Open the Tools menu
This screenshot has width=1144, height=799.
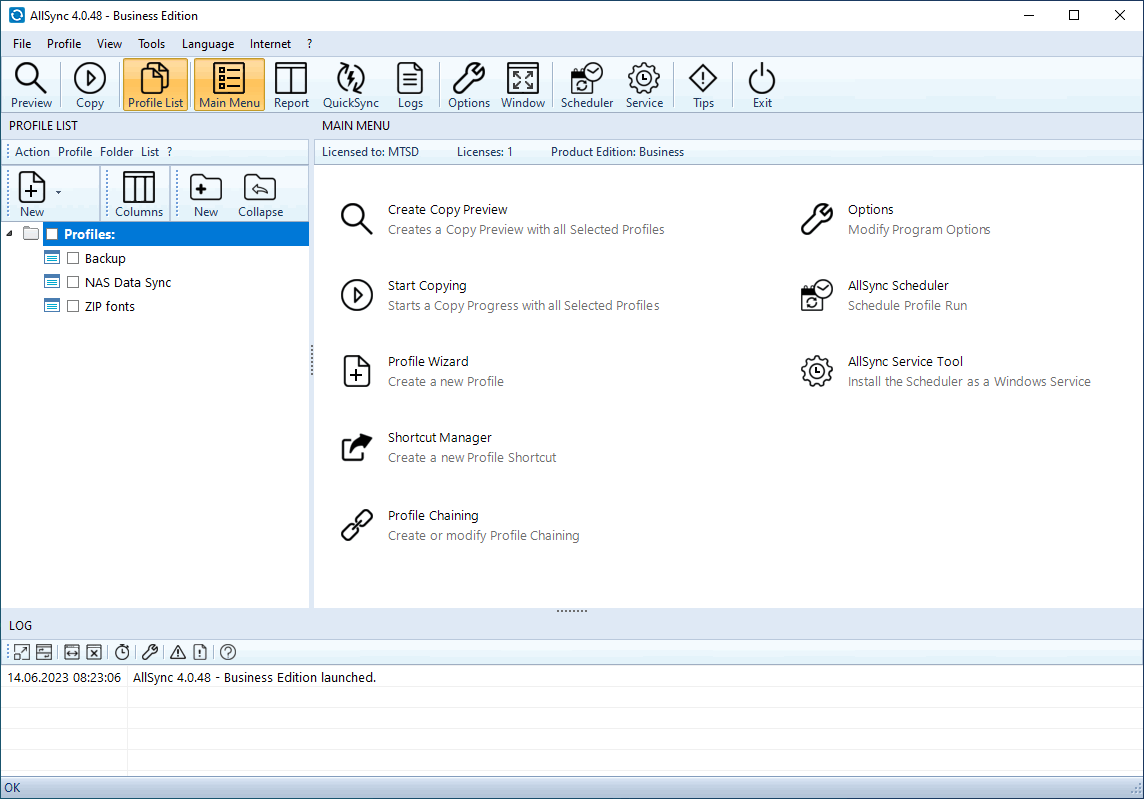(x=151, y=44)
